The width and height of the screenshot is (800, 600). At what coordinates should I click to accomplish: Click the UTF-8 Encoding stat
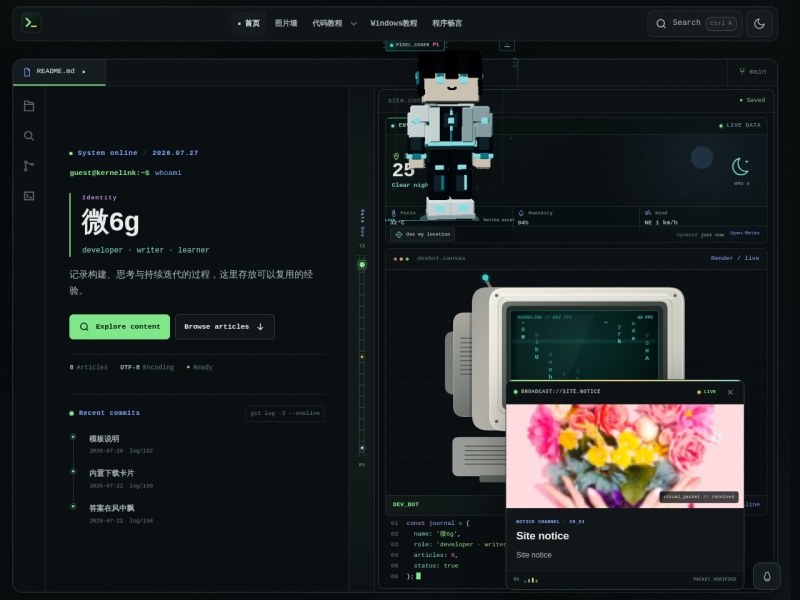(x=147, y=367)
